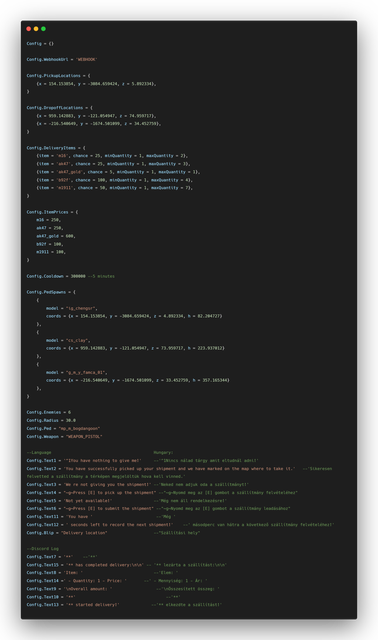Click the 'WEBHOOK' string value

(86, 59)
